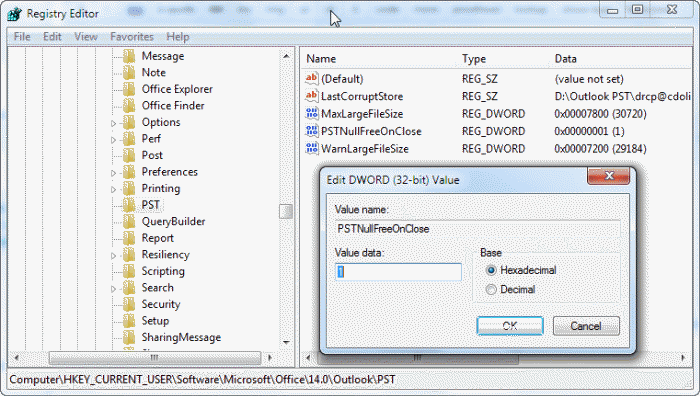Click the Value name field
700x396 pixels.
[x=478, y=229]
